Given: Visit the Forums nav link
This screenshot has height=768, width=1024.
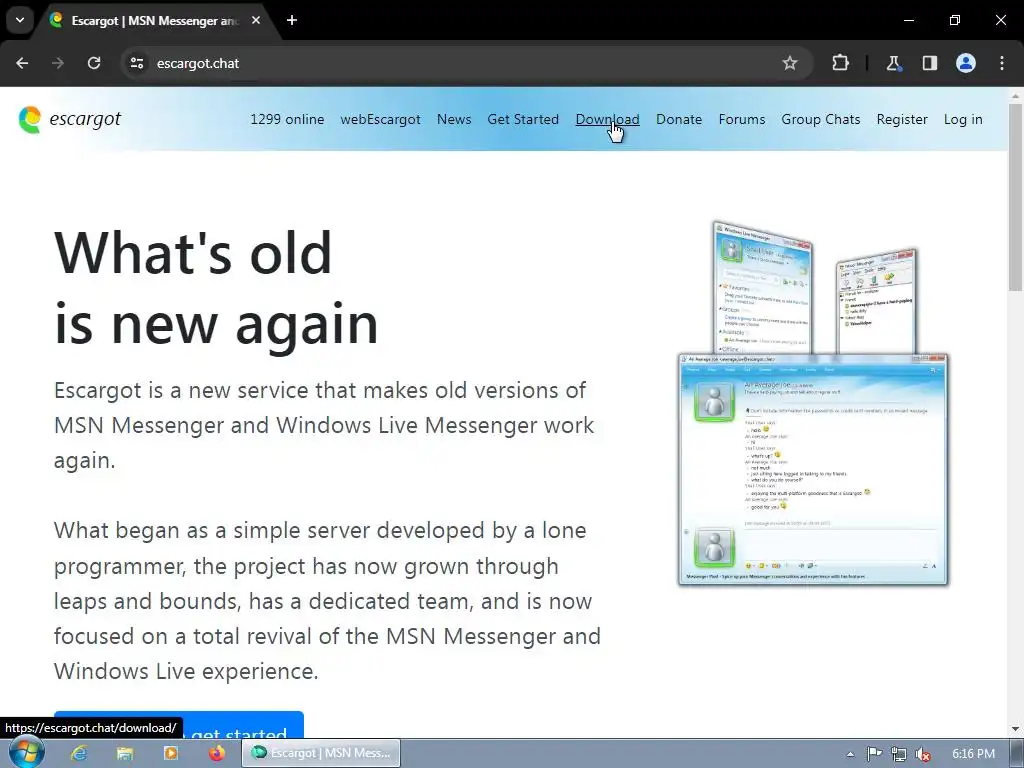Looking at the screenshot, I should (x=742, y=120).
